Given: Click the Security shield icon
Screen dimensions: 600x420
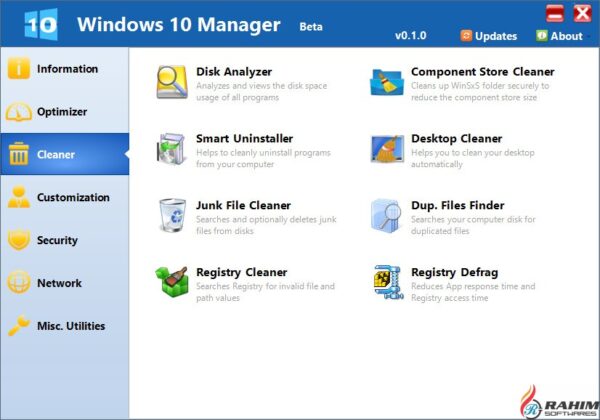Looking at the screenshot, I should [x=19, y=240].
